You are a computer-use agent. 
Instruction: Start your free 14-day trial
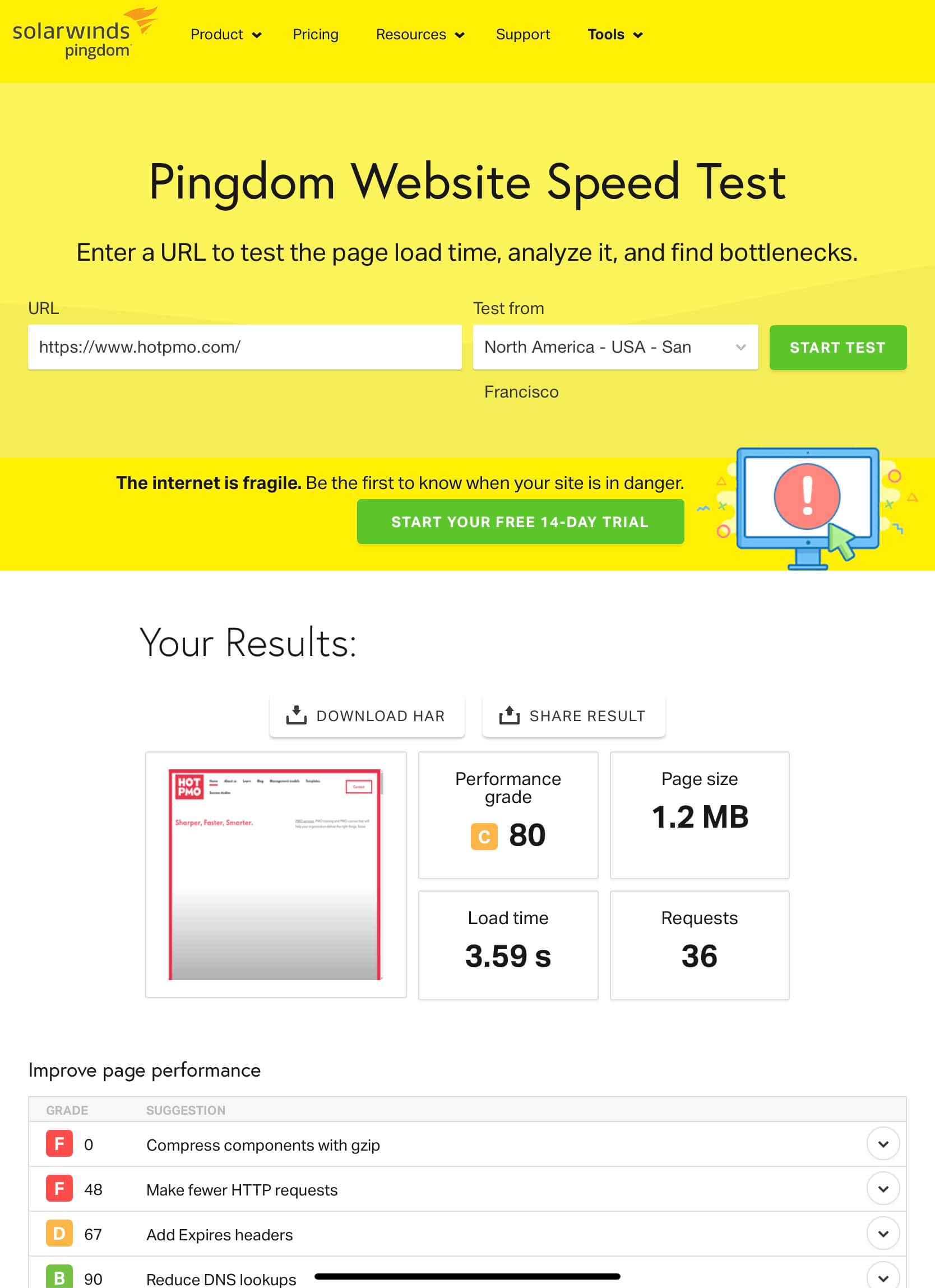click(x=520, y=521)
